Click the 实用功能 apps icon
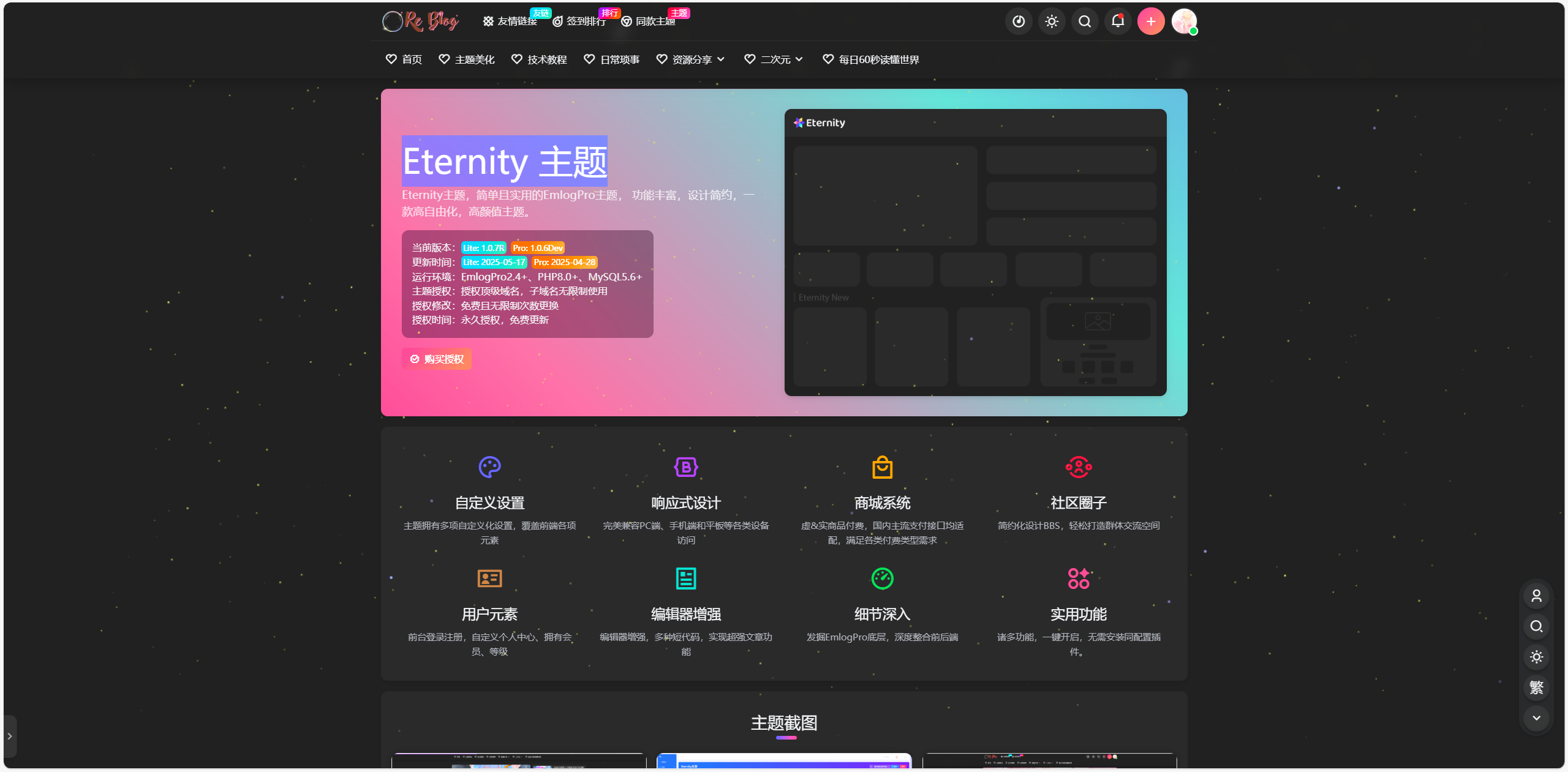 [x=1079, y=579]
